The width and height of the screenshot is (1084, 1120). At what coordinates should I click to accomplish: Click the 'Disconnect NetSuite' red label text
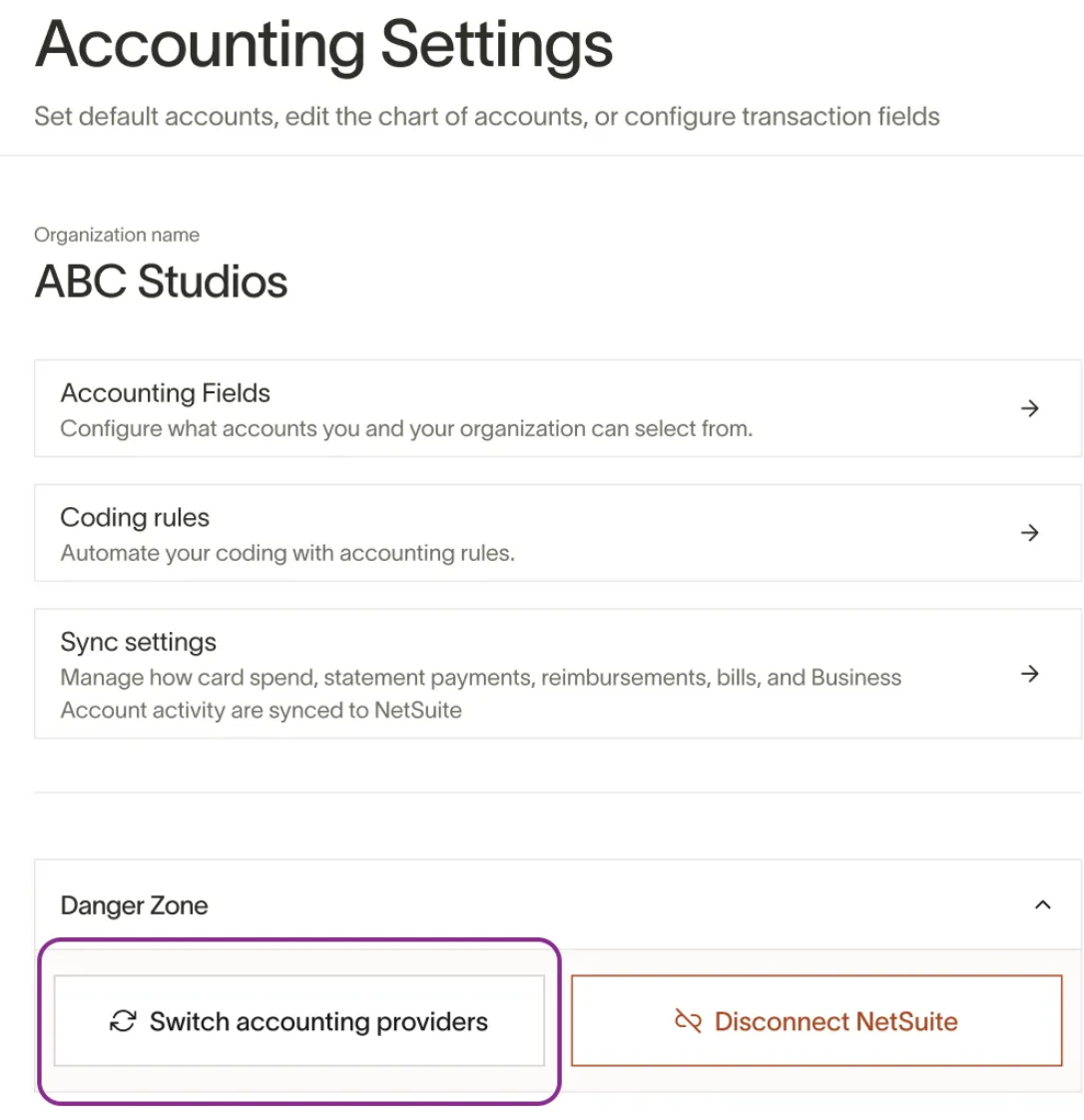click(x=836, y=1021)
